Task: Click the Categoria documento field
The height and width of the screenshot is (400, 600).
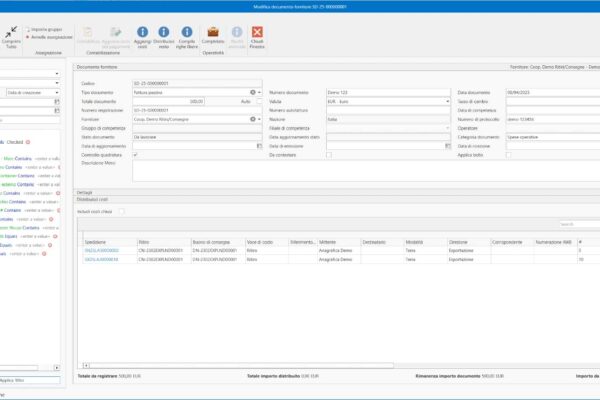Action: click(x=553, y=137)
